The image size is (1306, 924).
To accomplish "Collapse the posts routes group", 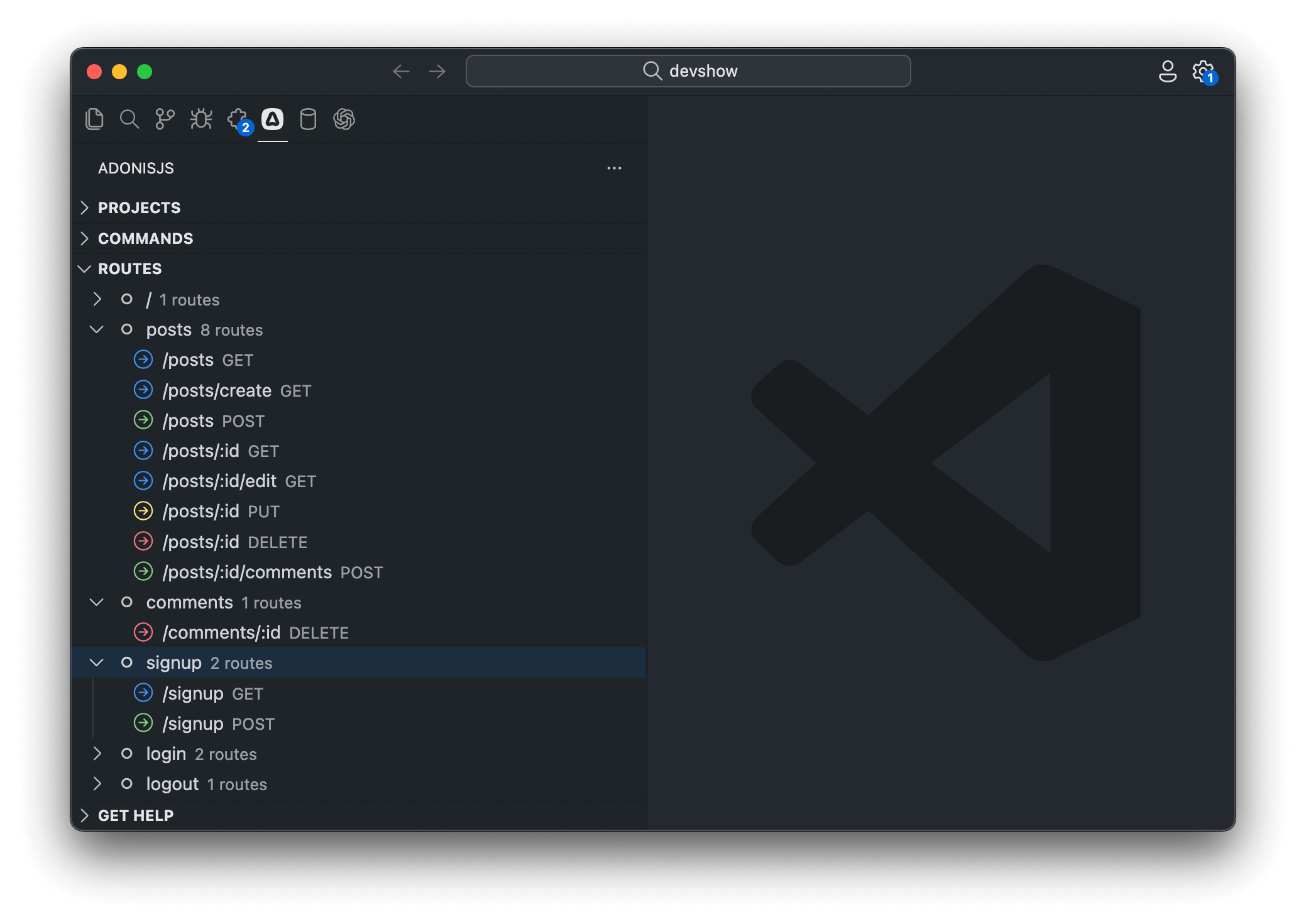I will (97, 329).
